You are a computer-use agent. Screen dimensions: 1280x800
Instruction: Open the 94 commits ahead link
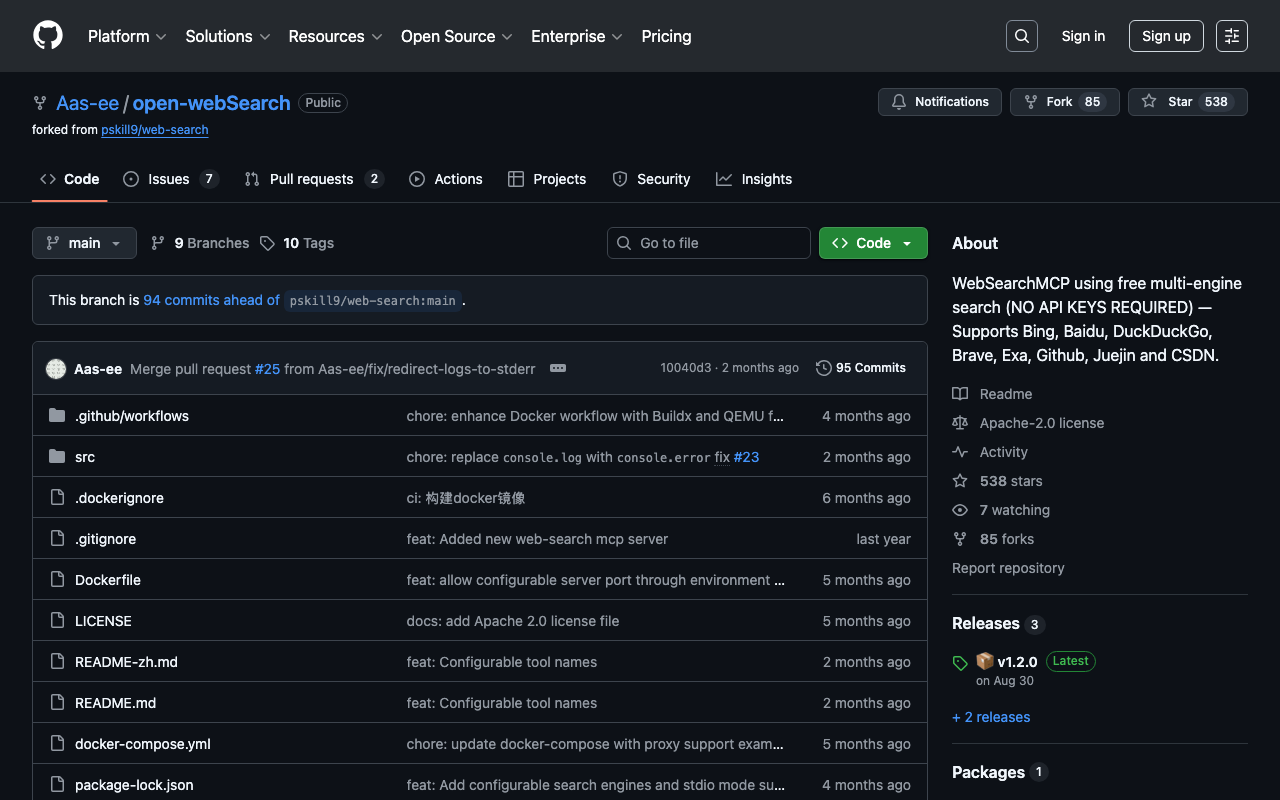click(x=211, y=300)
